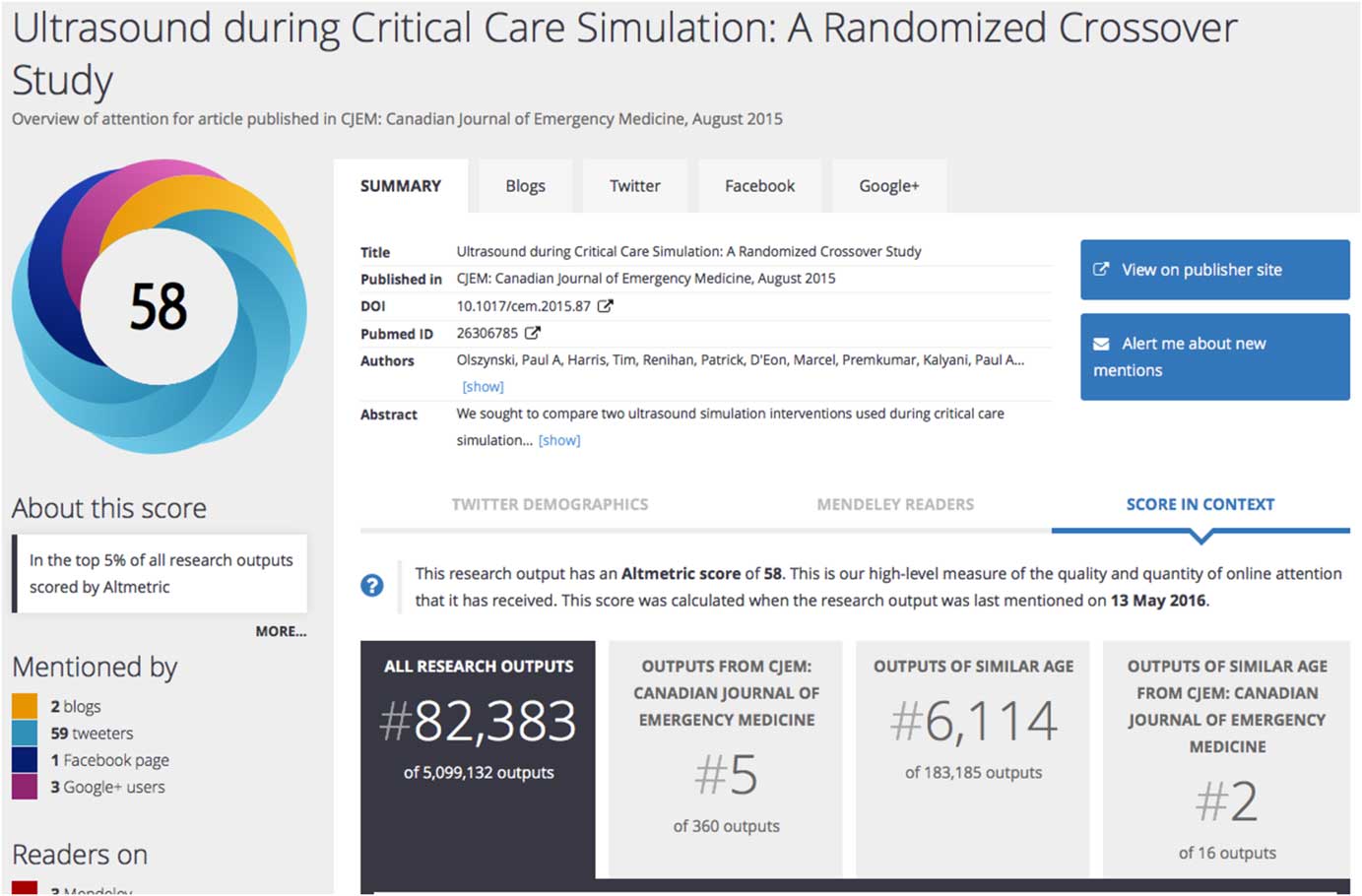1362x896 pixels.
Task: Click the envelope icon on alert button
Action: coord(1101,344)
